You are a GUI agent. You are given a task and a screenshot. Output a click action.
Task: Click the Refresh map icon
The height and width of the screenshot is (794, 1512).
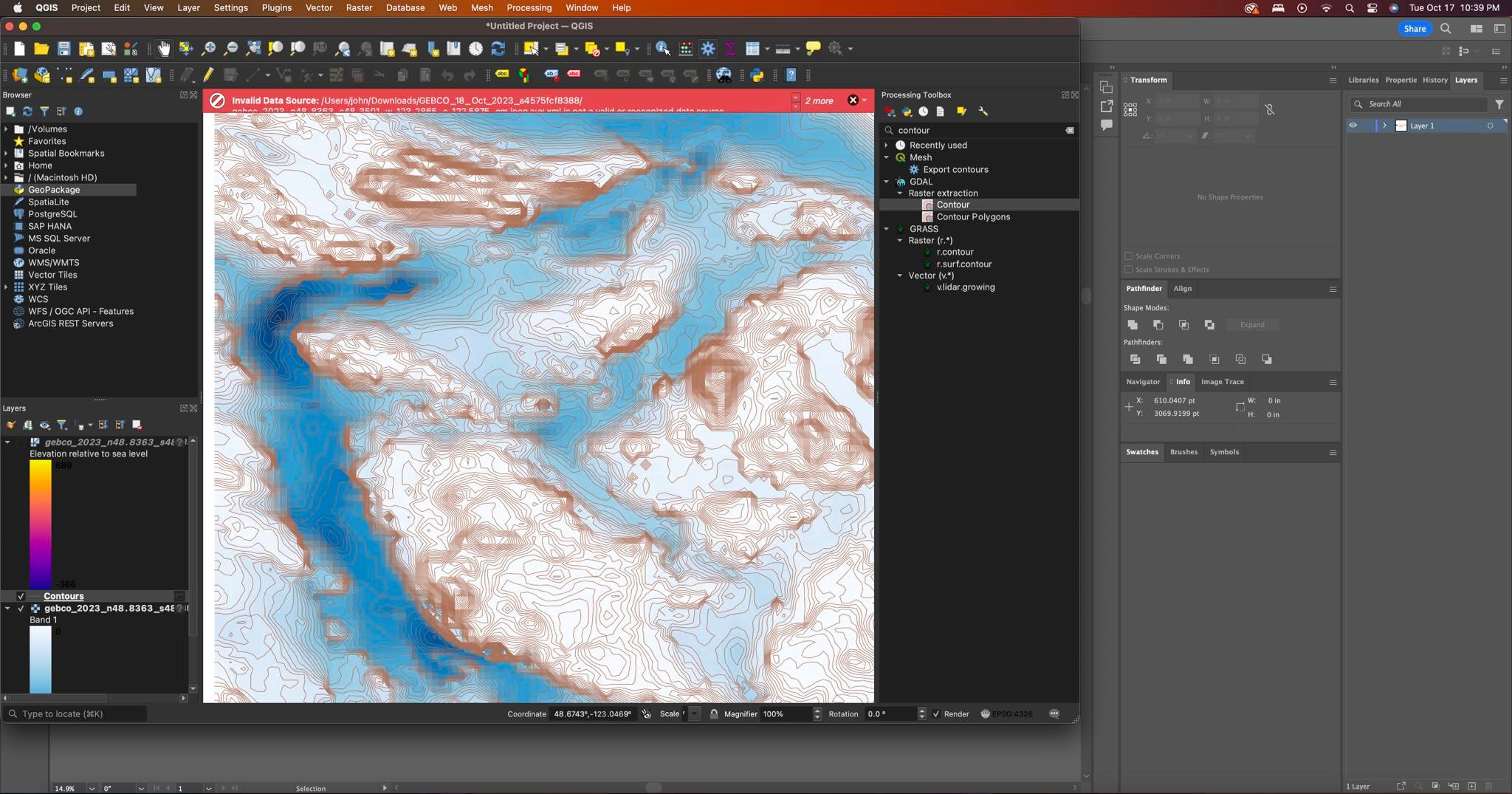coord(498,49)
